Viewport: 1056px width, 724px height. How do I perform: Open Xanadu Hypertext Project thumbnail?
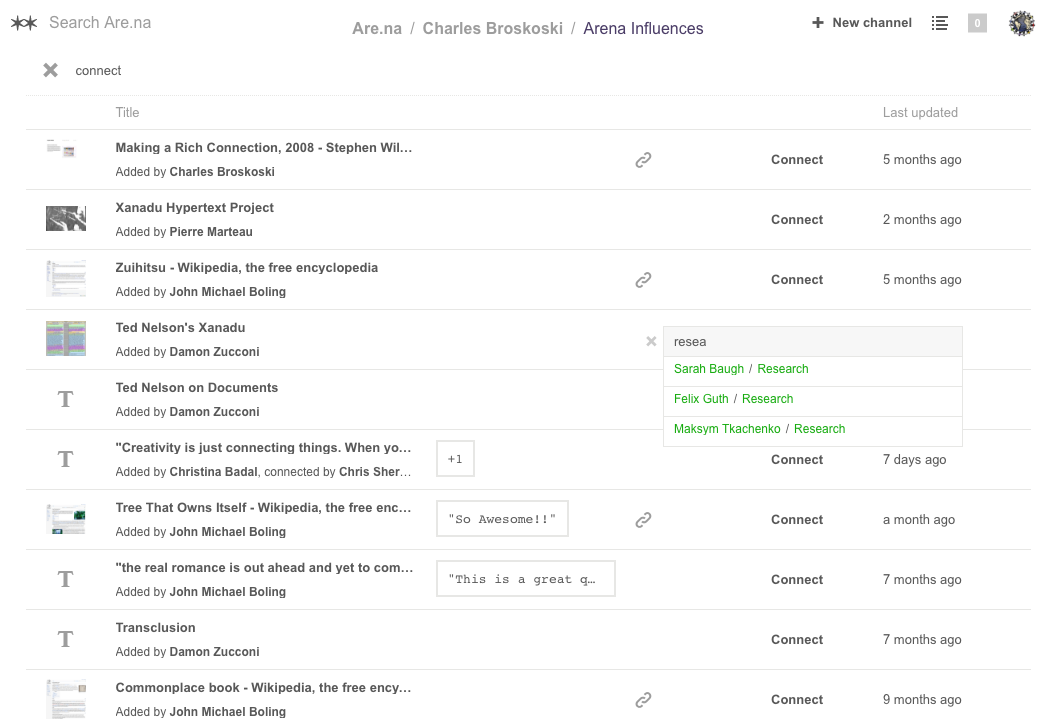click(66, 219)
